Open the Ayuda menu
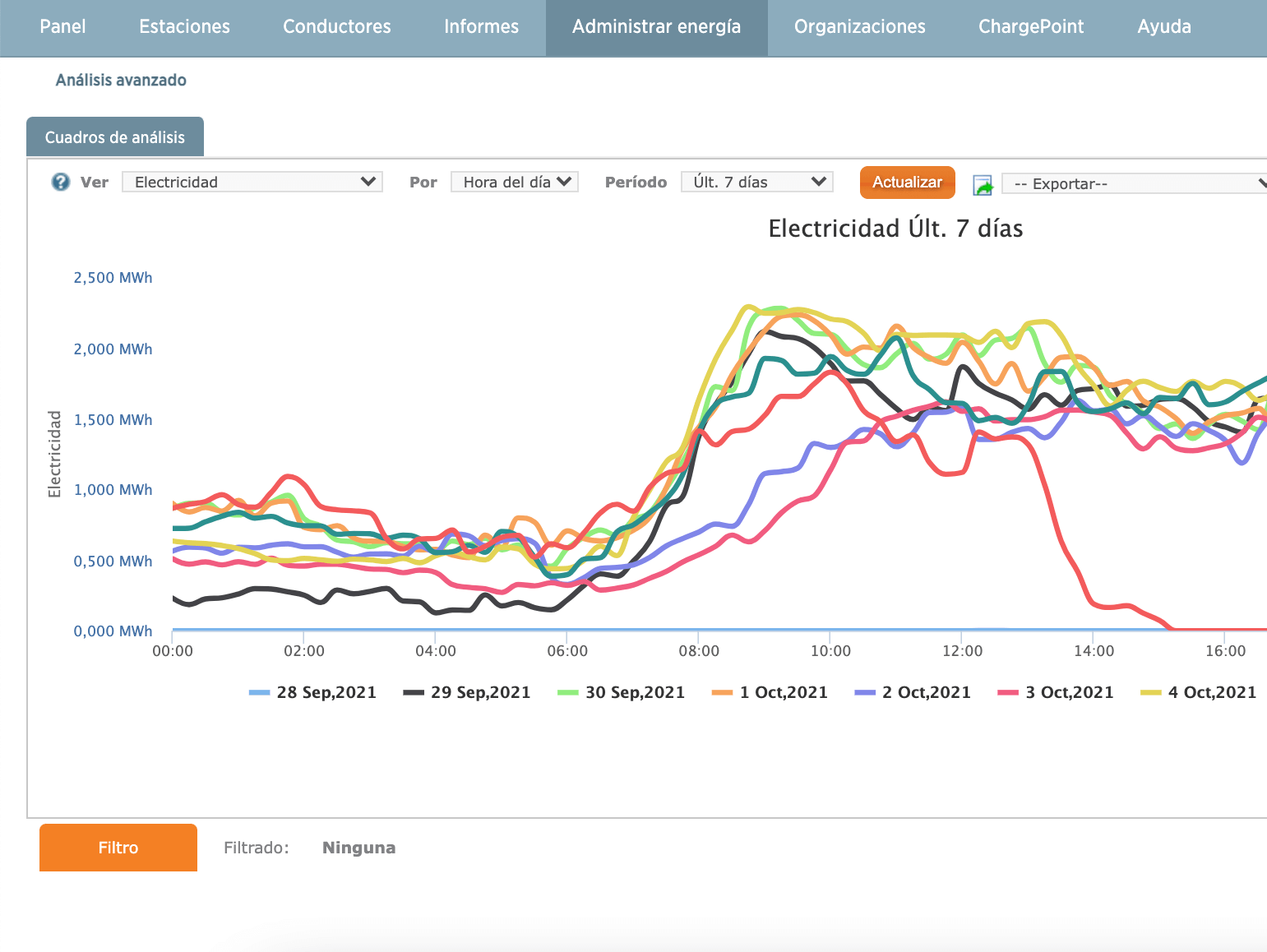Viewport: 1267px width, 952px height. point(1163,27)
